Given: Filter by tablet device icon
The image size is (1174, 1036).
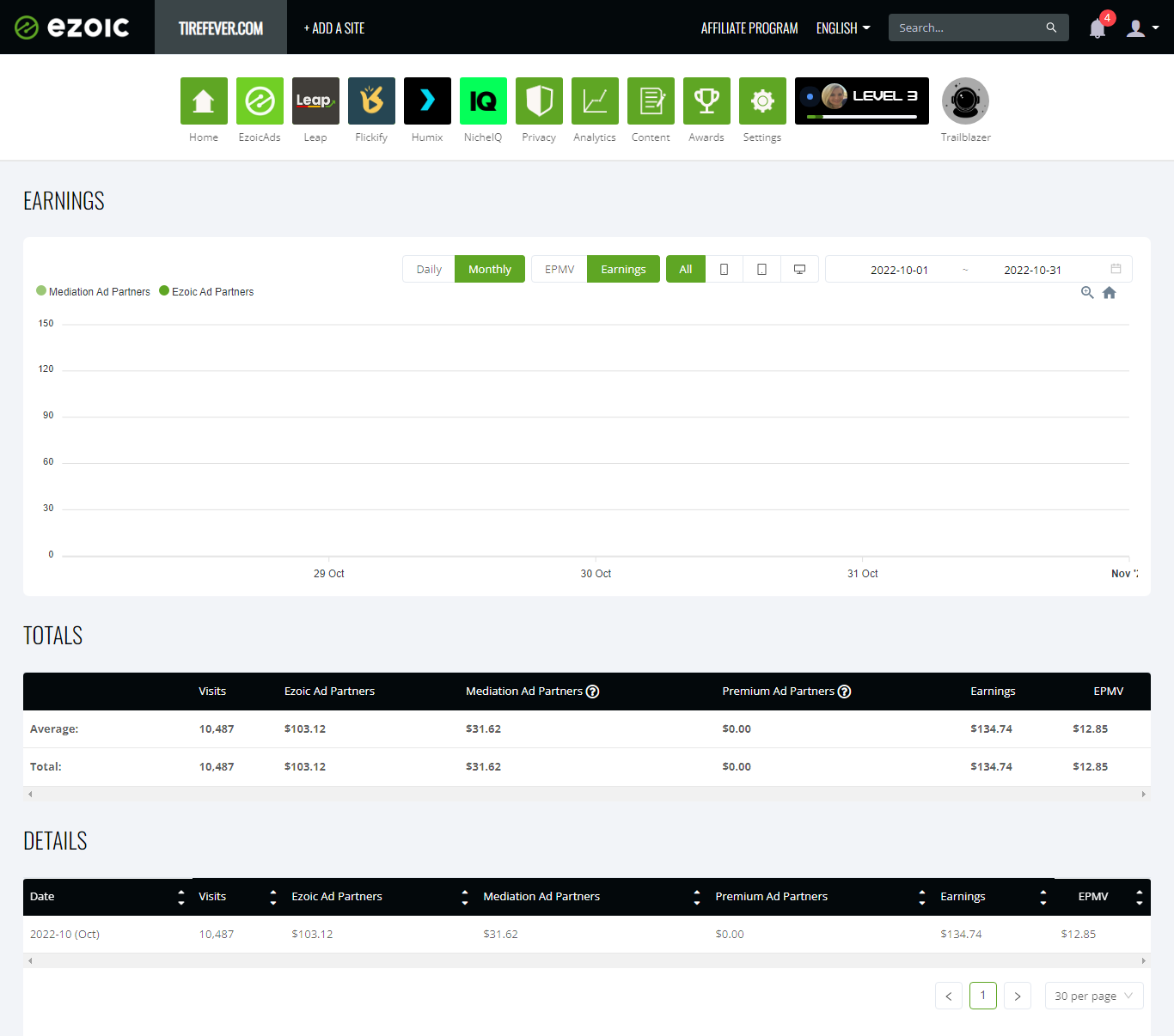Looking at the screenshot, I should pos(761,269).
